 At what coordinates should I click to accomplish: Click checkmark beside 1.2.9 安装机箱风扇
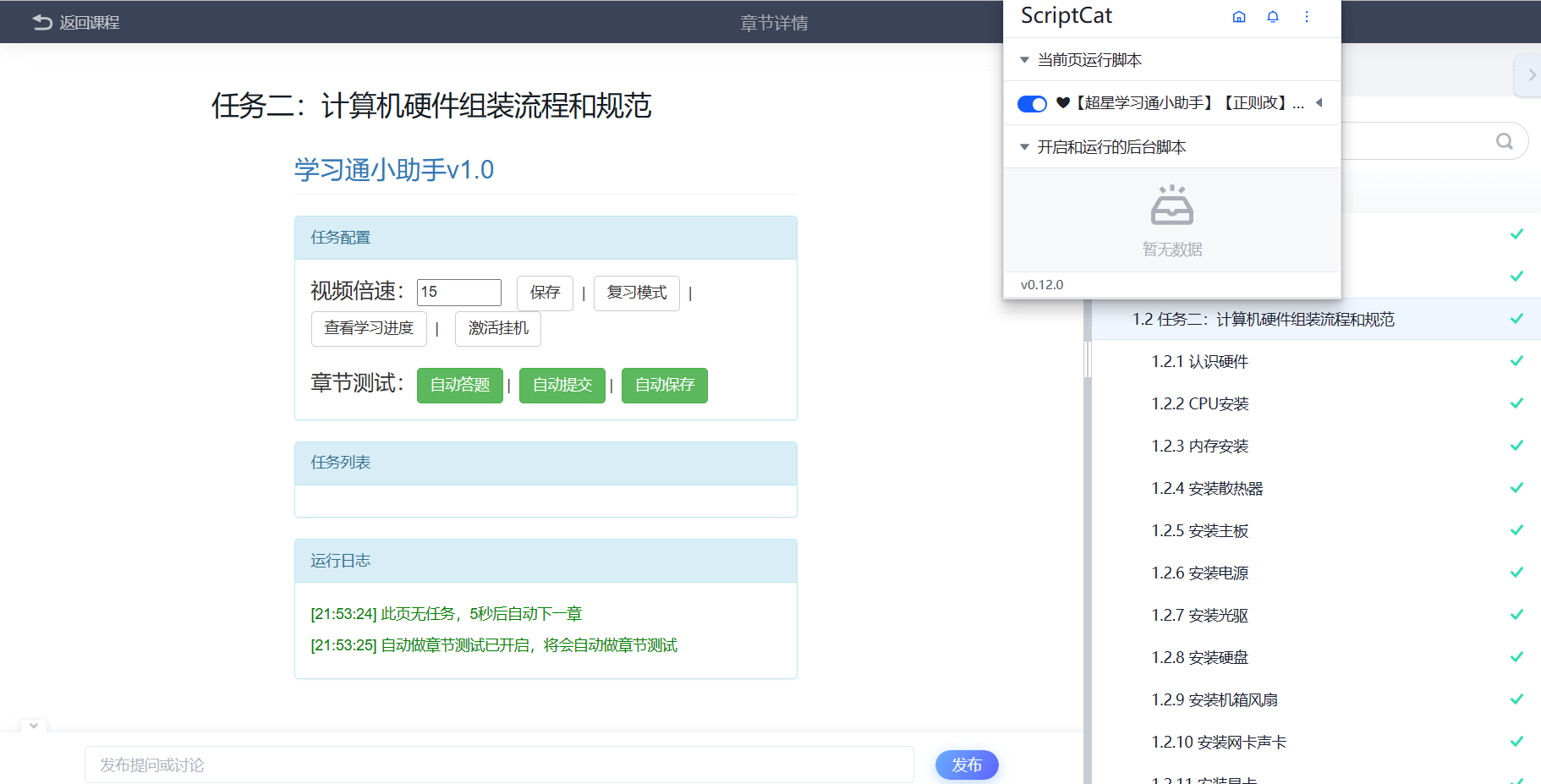coord(1517,699)
